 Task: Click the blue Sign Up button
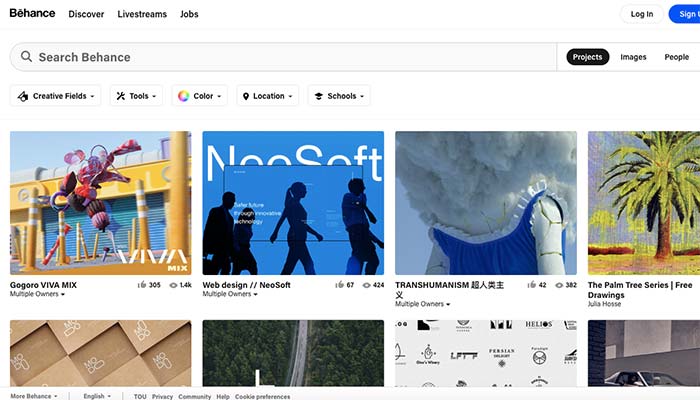coord(684,14)
